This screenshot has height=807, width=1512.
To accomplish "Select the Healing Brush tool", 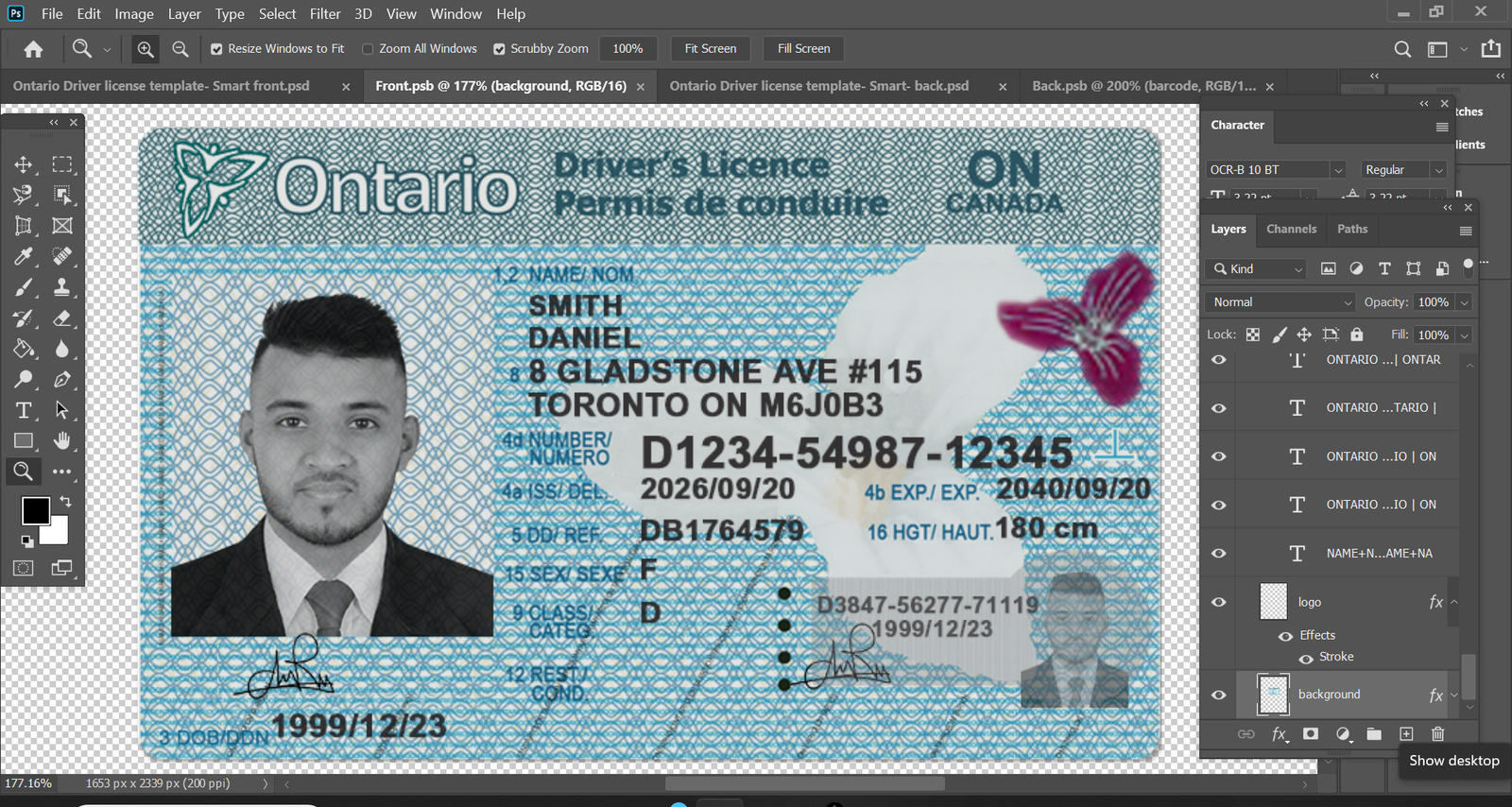I will pos(62,256).
